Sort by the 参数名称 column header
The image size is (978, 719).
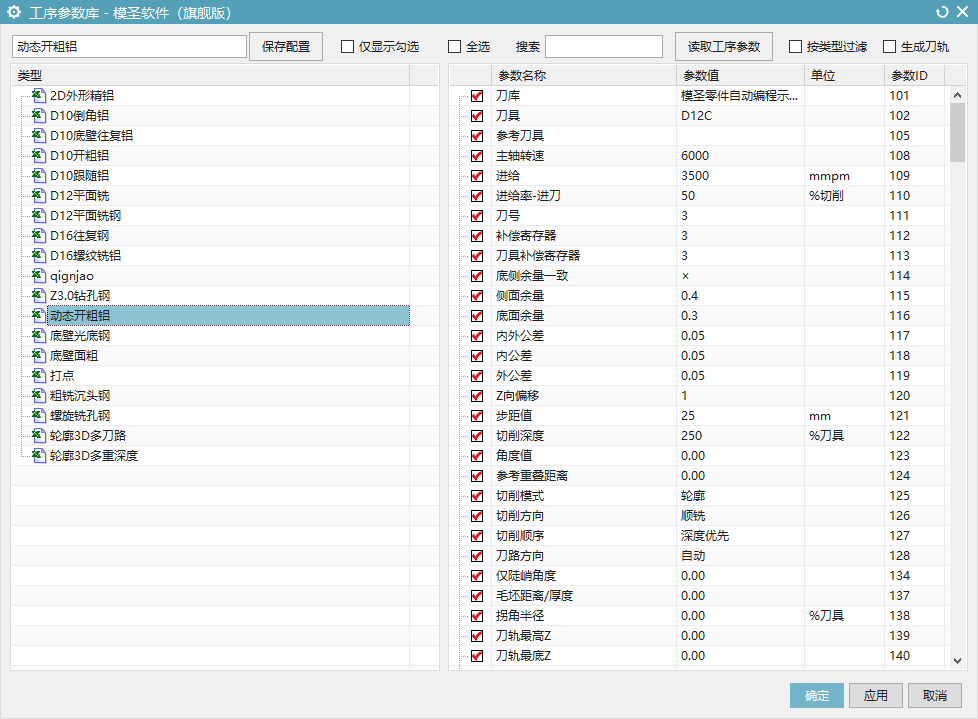pyautogui.click(x=584, y=75)
